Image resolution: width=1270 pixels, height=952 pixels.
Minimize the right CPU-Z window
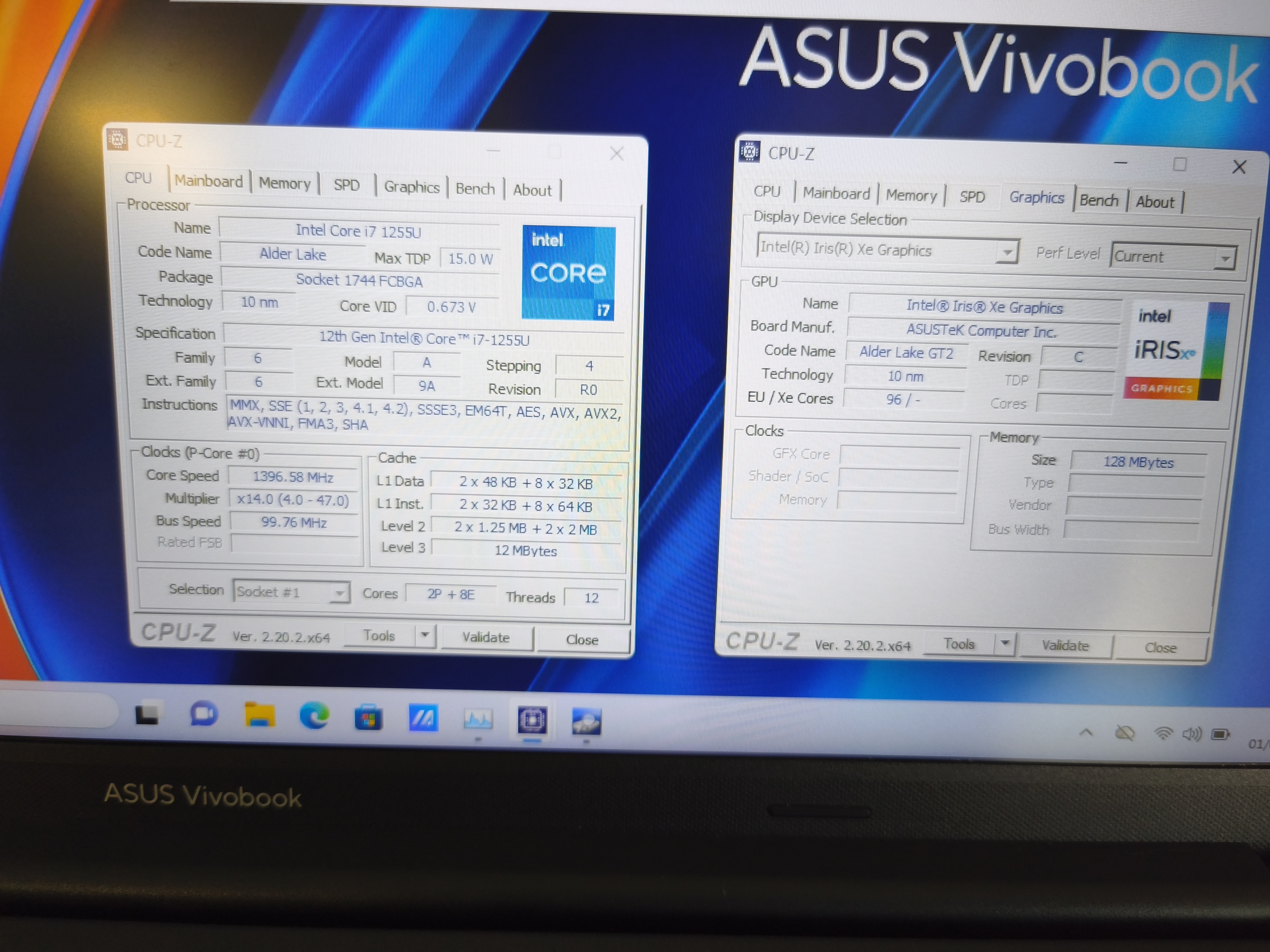coord(1120,163)
